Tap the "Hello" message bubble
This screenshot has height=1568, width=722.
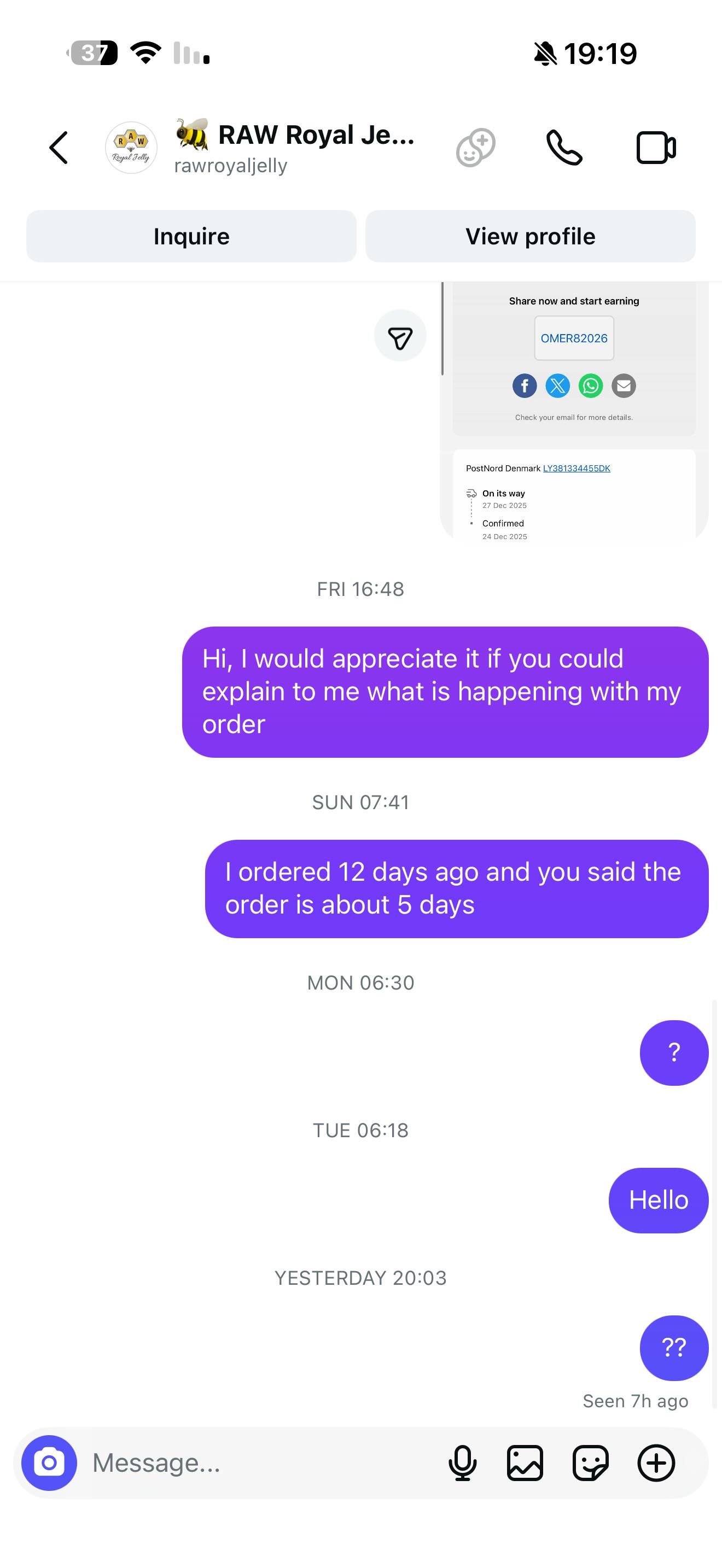(x=658, y=1201)
